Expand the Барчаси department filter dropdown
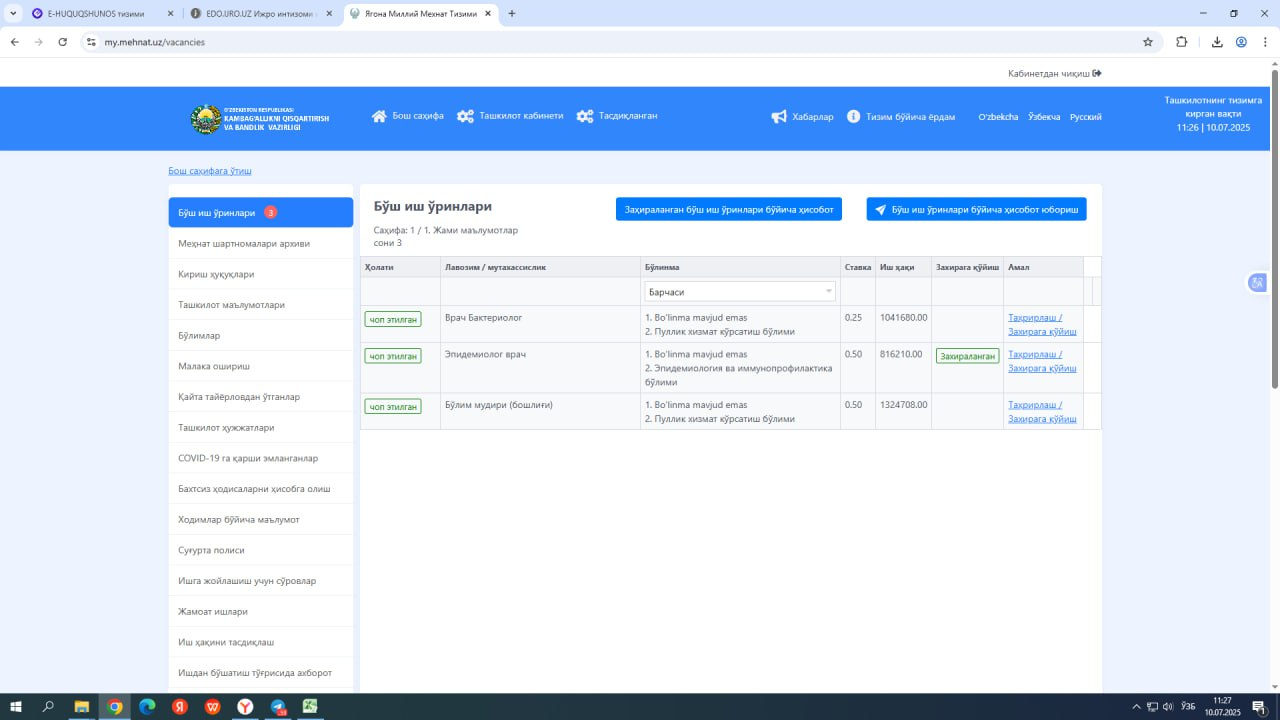Viewport: 1280px width, 720px height. coord(739,291)
